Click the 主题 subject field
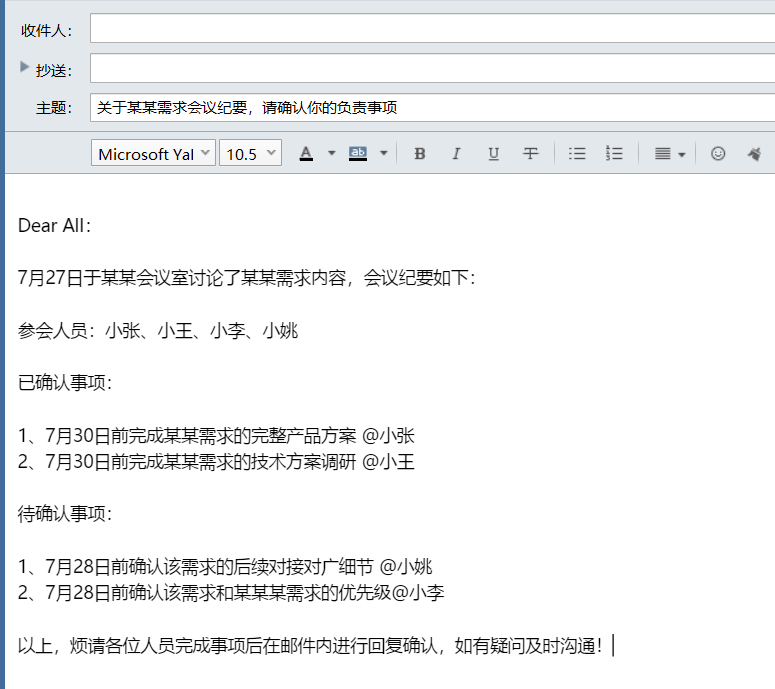This screenshot has width=775, height=689. coord(432,107)
